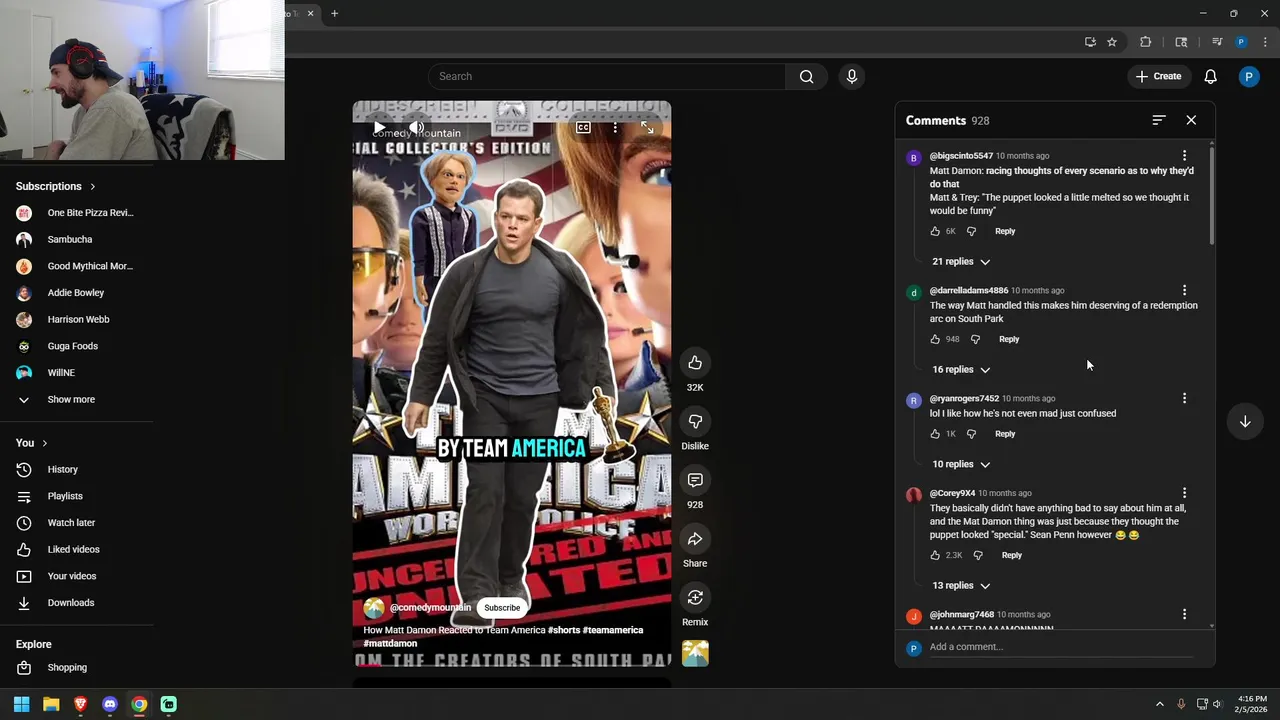Open File Explorer from the taskbar
Screen dimensions: 1280x720
click(51, 704)
